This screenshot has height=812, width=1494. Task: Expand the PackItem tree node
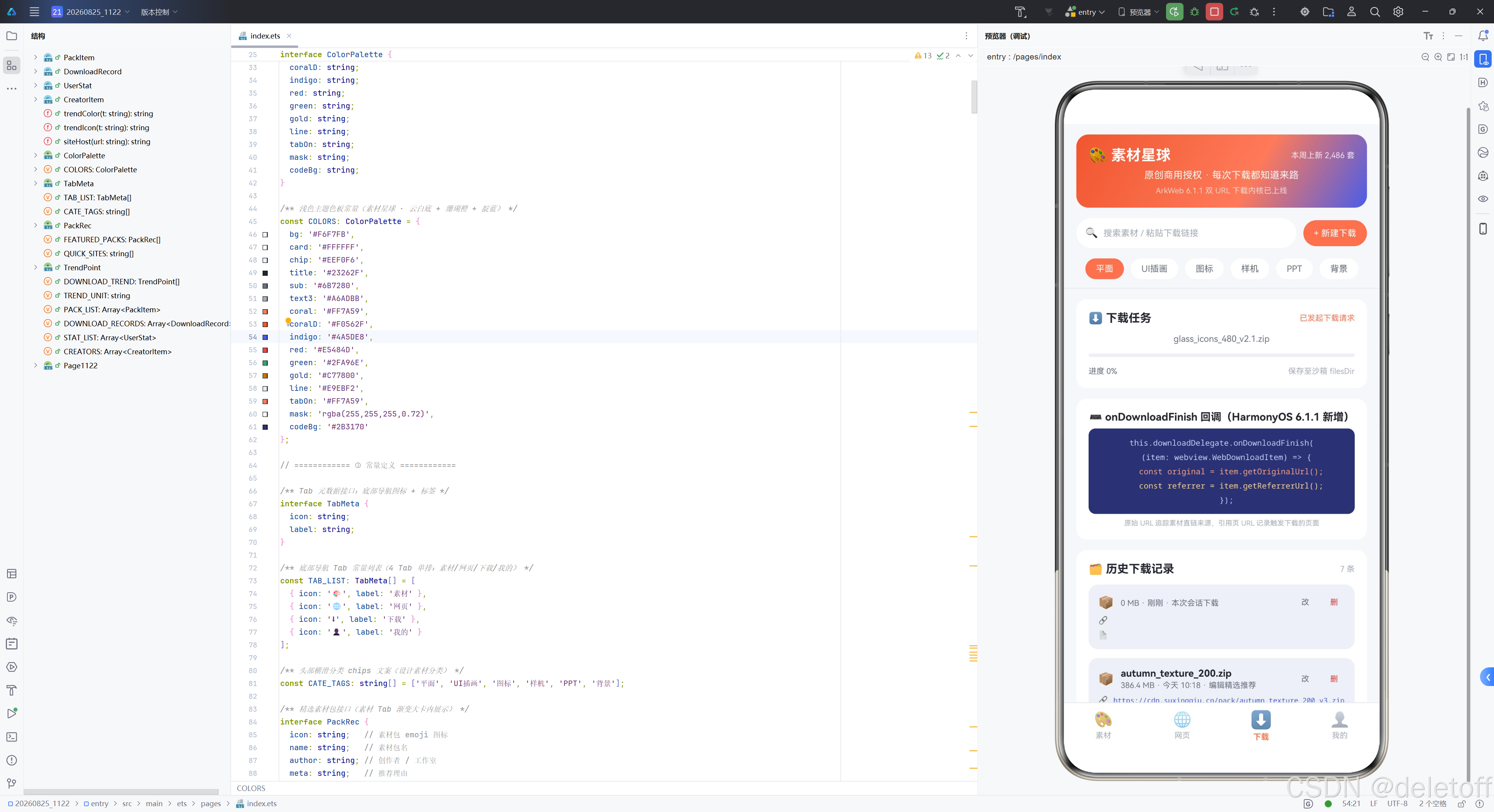click(x=35, y=58)
